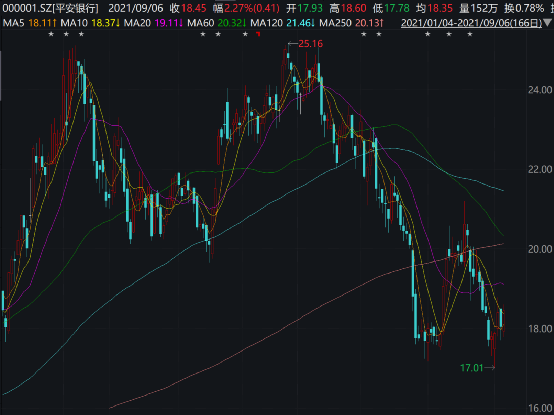Viewport: 554px width, 415px height.
Task: Click the closing price 收18.45
Action: [188, 8]
